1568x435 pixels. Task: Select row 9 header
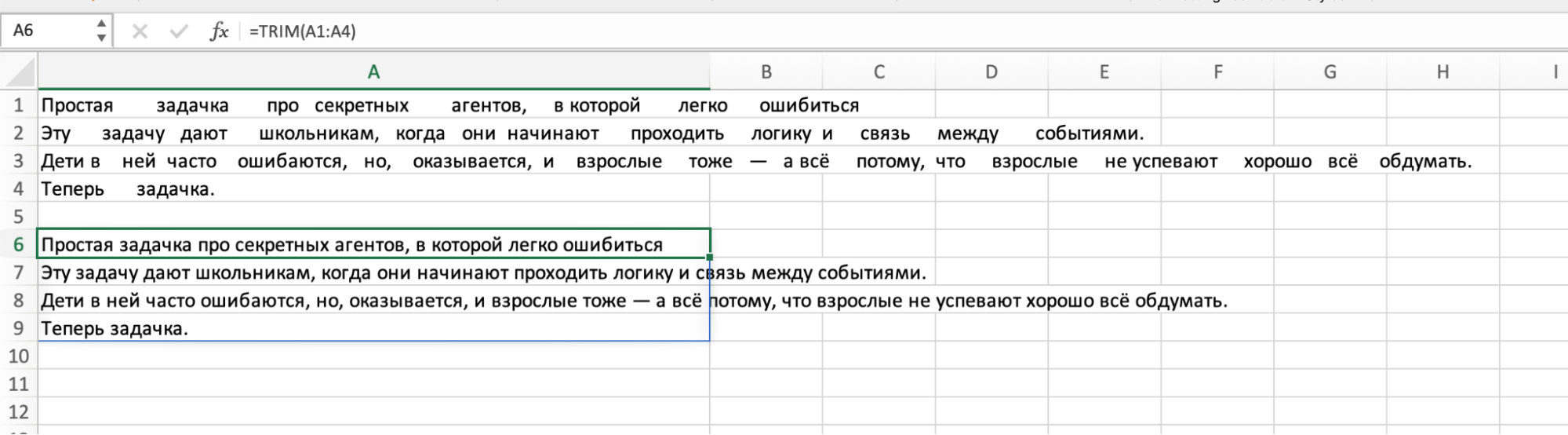coord(18,328)
